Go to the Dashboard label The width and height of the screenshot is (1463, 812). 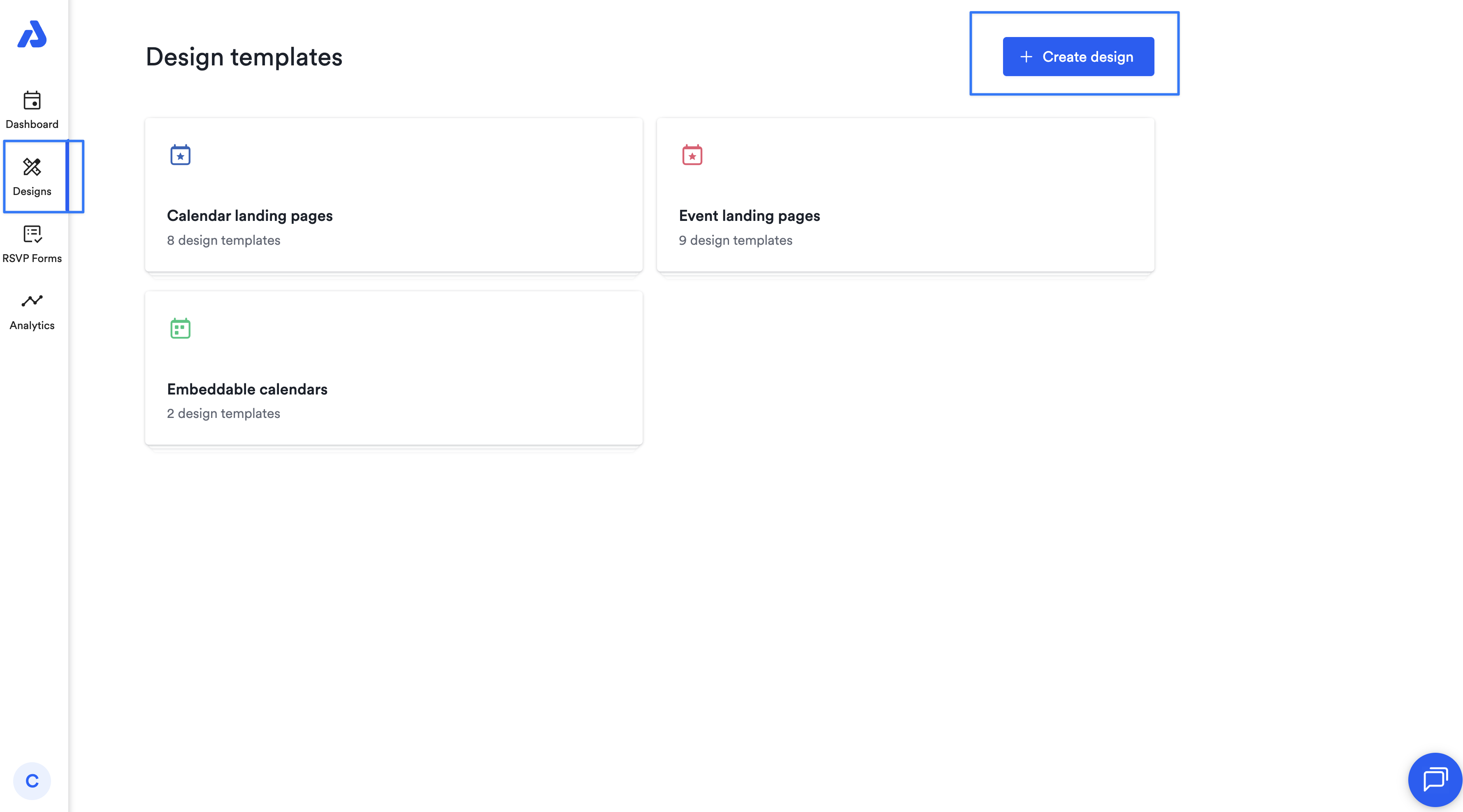32,124
